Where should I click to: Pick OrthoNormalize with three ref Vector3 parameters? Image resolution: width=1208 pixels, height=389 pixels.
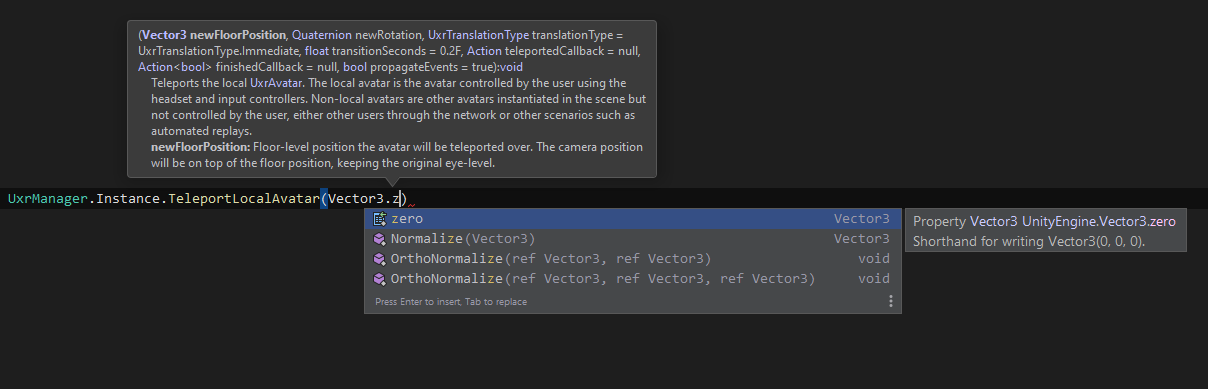point(632,279)
